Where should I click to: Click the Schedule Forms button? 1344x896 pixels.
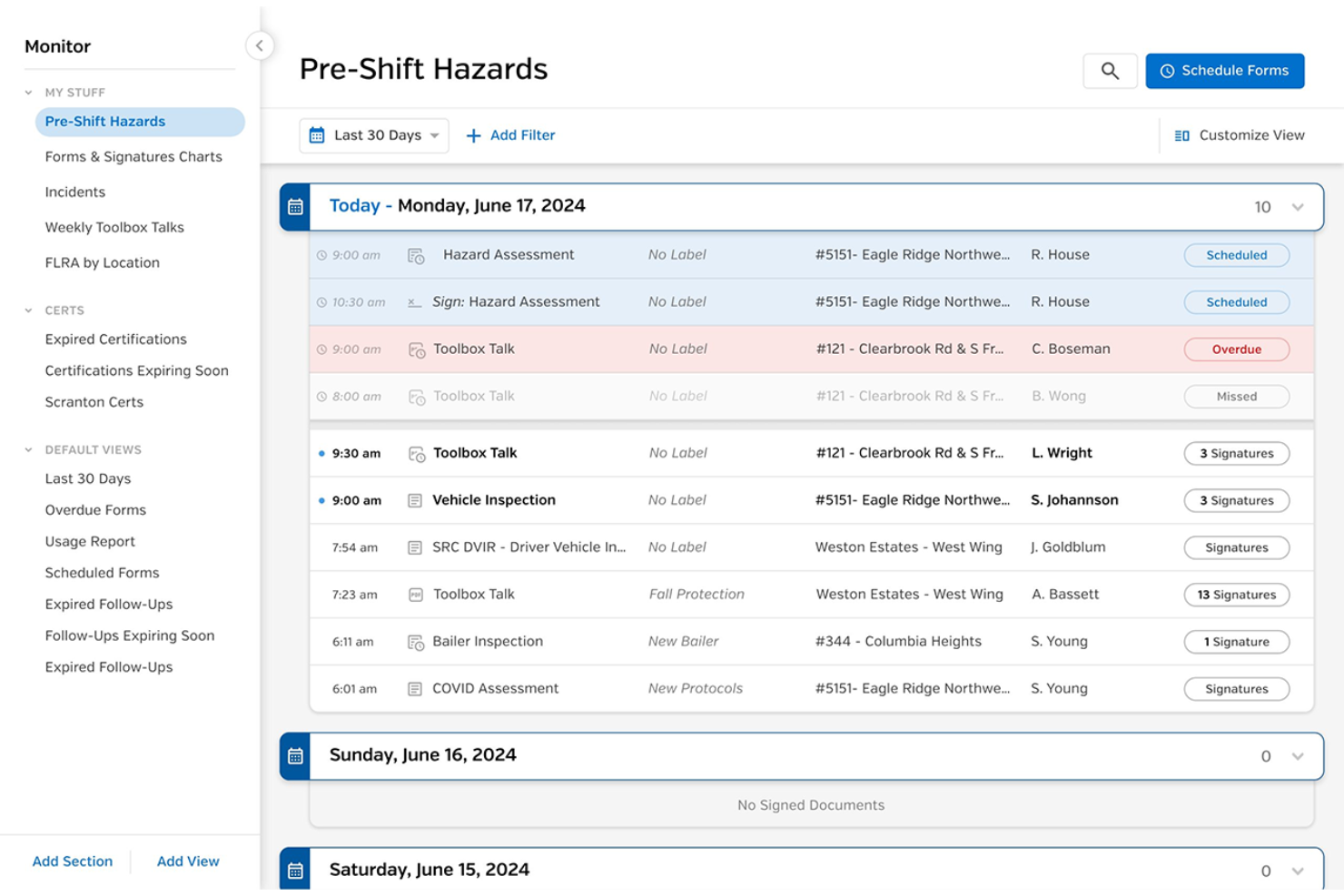pos(1224,70)
